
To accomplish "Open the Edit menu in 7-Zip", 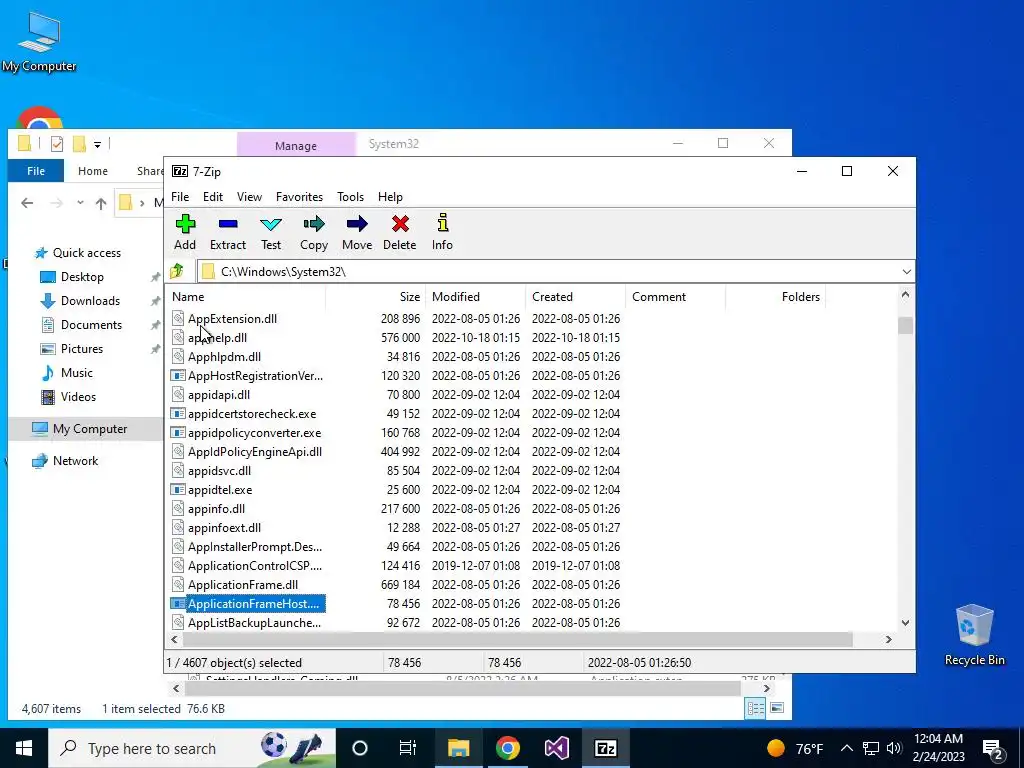I will coord(213,197).
